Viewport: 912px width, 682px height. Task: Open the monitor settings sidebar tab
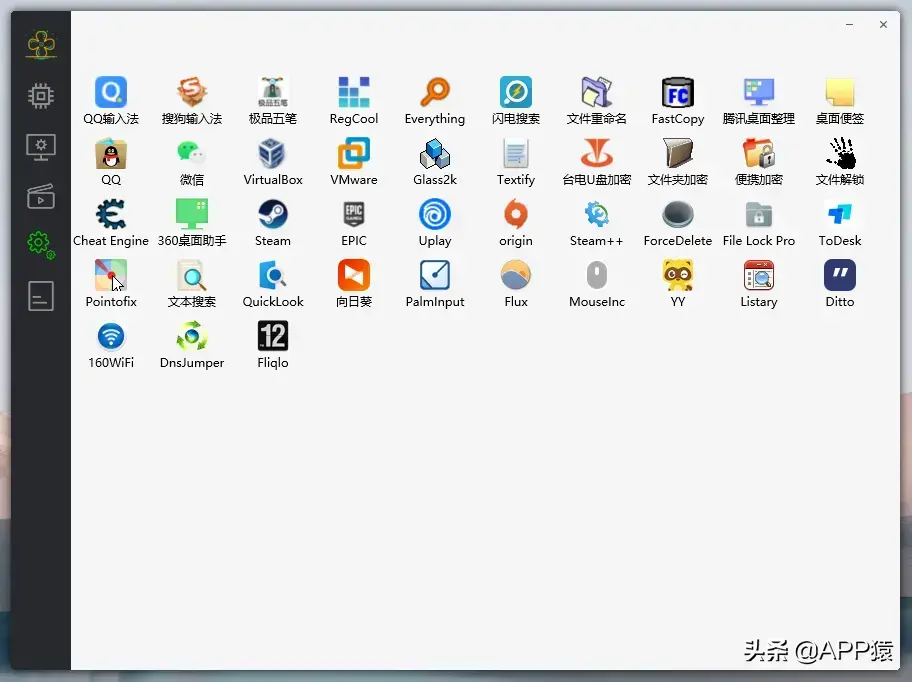coord(41,147)
